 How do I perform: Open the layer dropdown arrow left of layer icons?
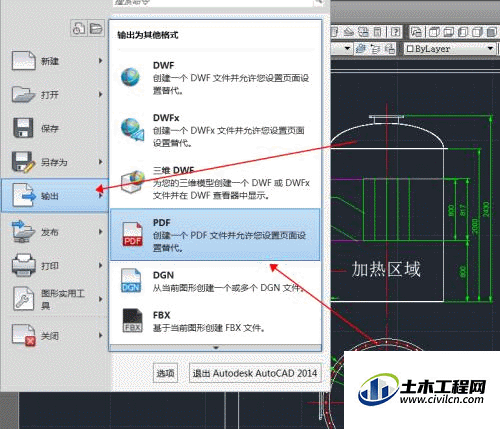point(347,49)
